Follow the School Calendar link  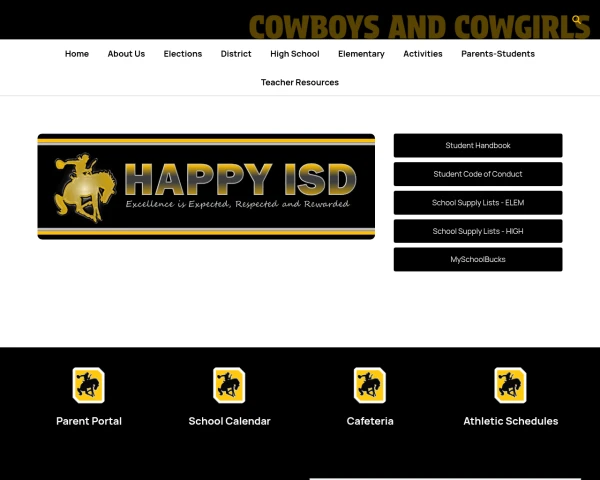click(x=229, y=421)
